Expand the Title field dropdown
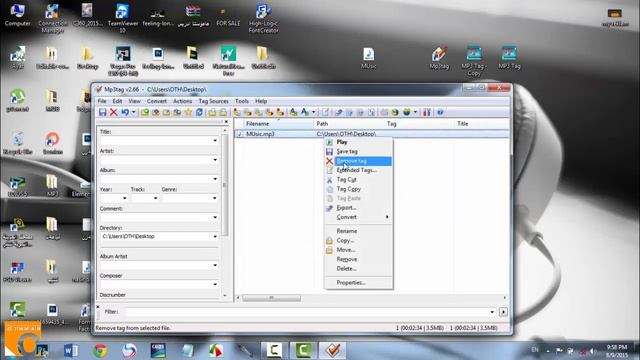The height and width of the screenshot is (360, 640). click(215, 140)
